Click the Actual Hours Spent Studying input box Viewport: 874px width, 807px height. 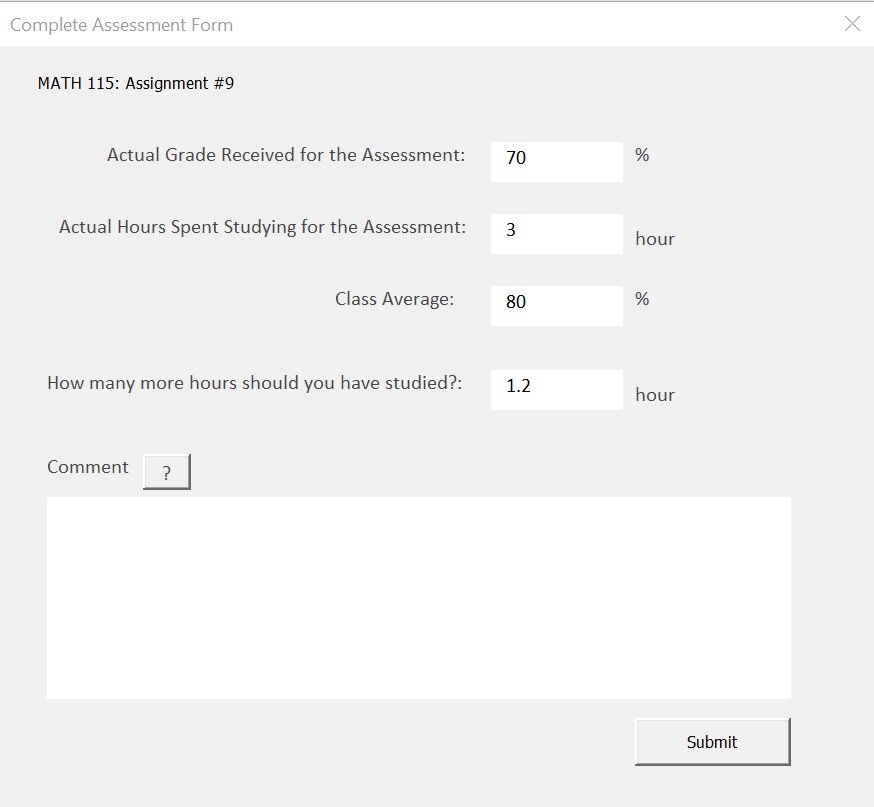pyautogui.click(x=556, y=233)
